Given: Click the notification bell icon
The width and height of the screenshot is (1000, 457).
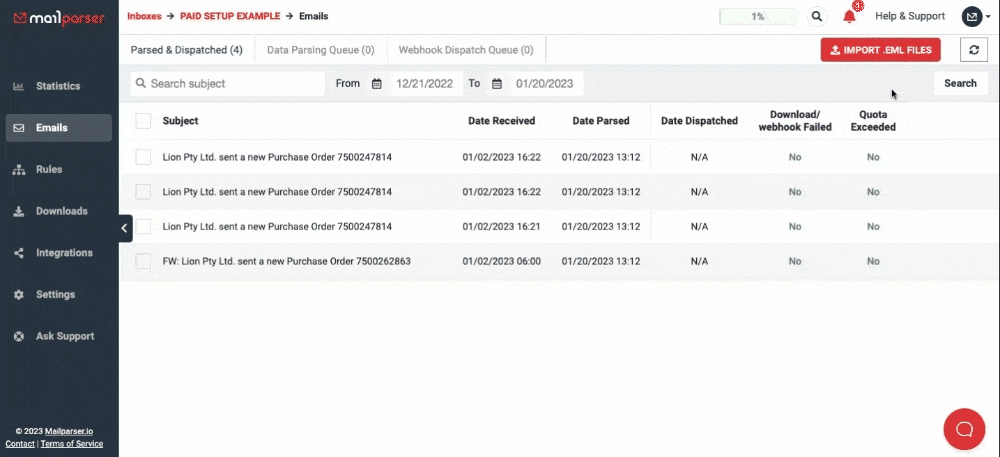Looking at the screenshot, I should click(849, 16).
